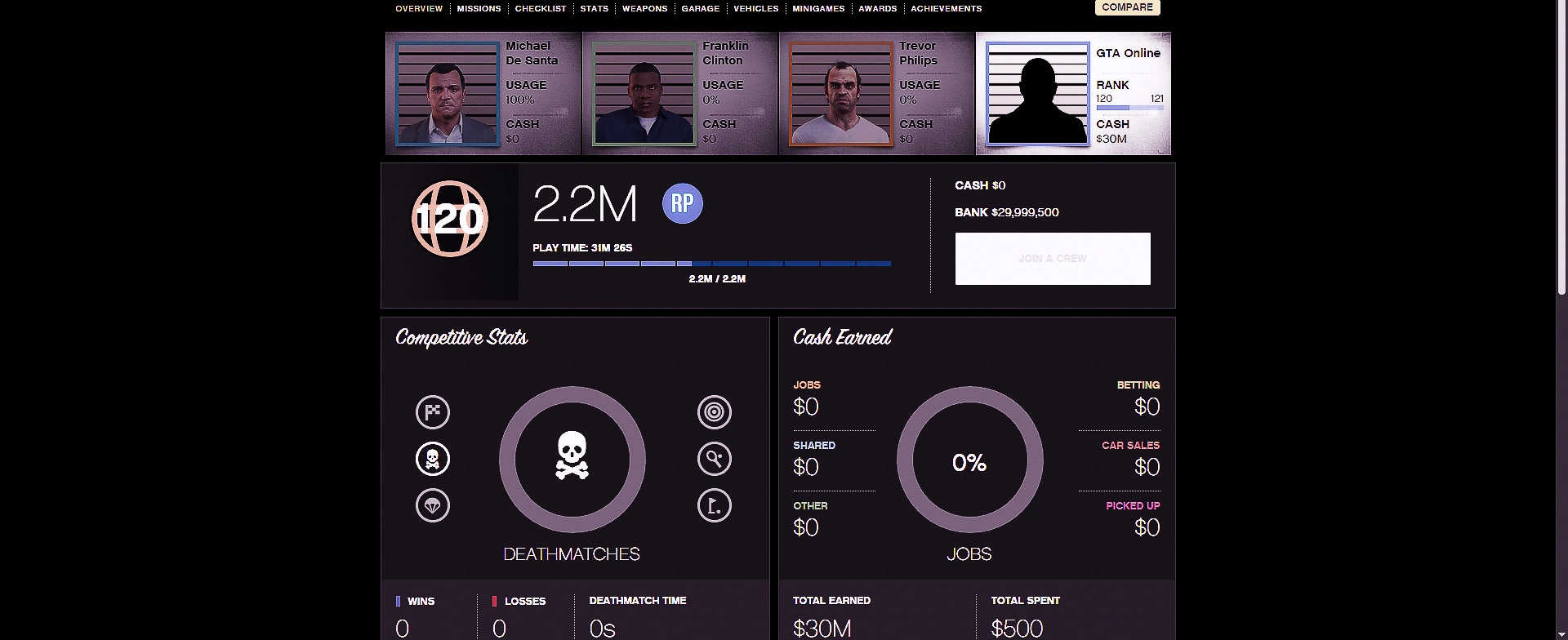Open the Overview tab

click(x=419, y=8)
